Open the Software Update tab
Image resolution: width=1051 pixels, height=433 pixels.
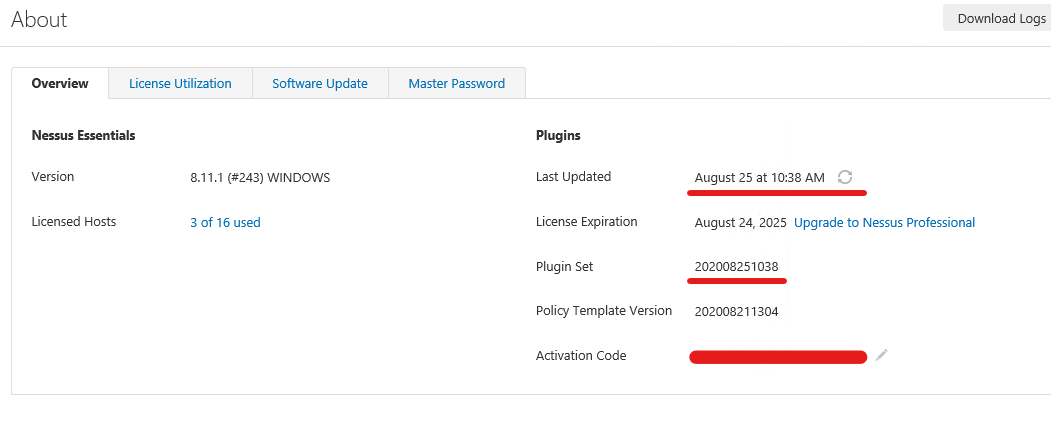point(320,84)
